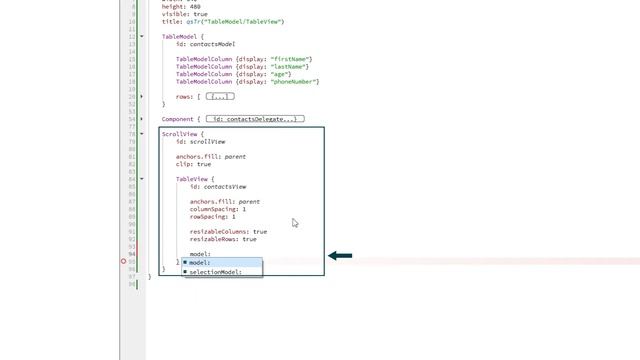Click 'resizableRows: true' line

pos(223,239)
